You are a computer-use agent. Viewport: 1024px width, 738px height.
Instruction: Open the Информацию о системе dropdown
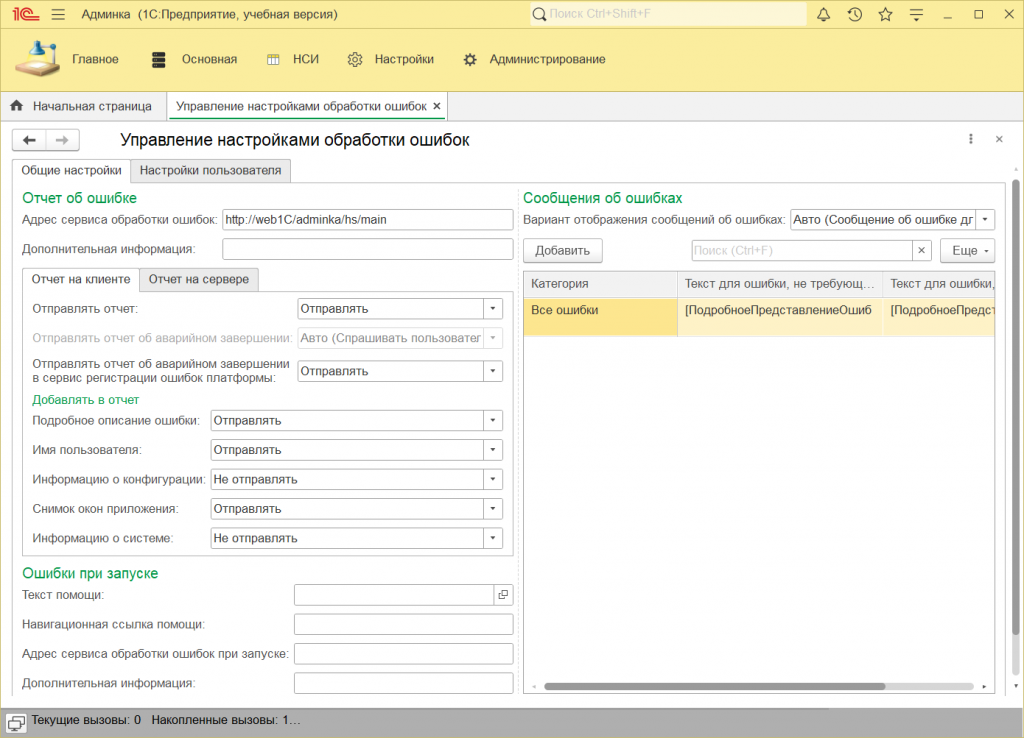point(492,538)
